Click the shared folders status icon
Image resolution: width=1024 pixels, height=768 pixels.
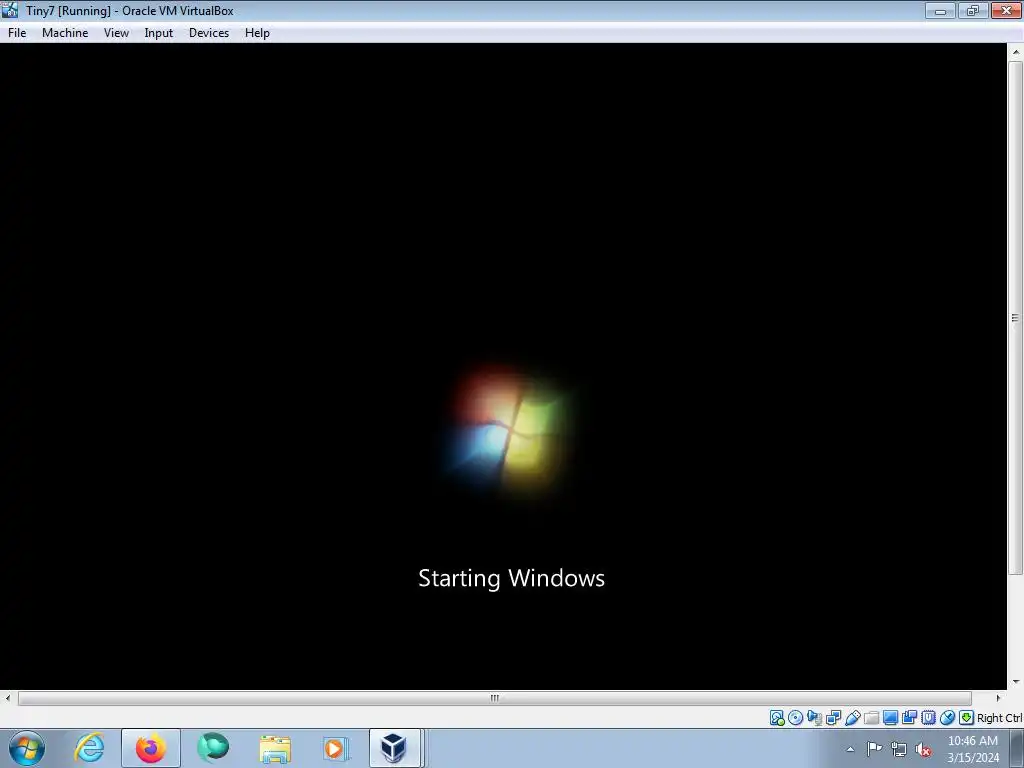click(x=871, y=718)
